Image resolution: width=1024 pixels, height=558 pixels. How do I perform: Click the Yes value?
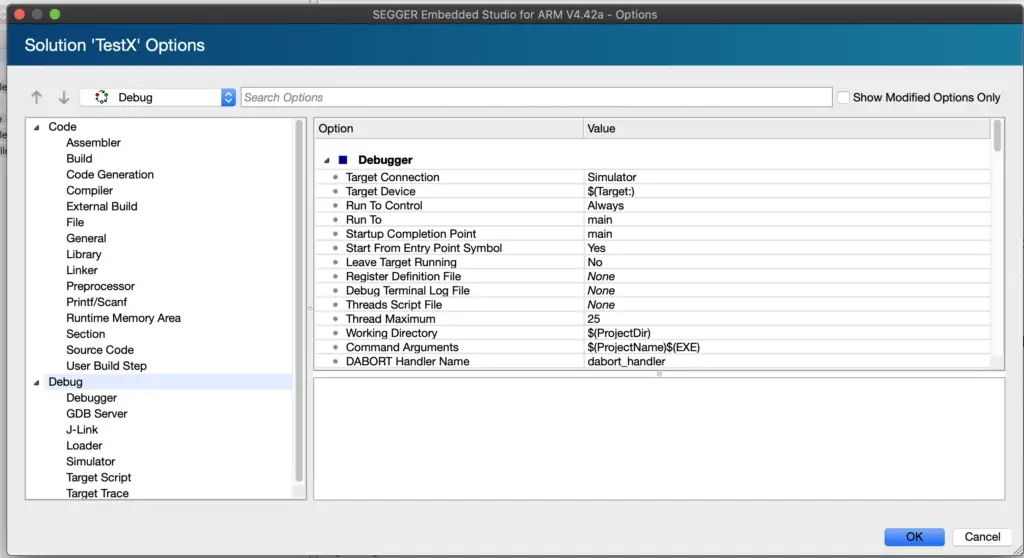[596, 248]
